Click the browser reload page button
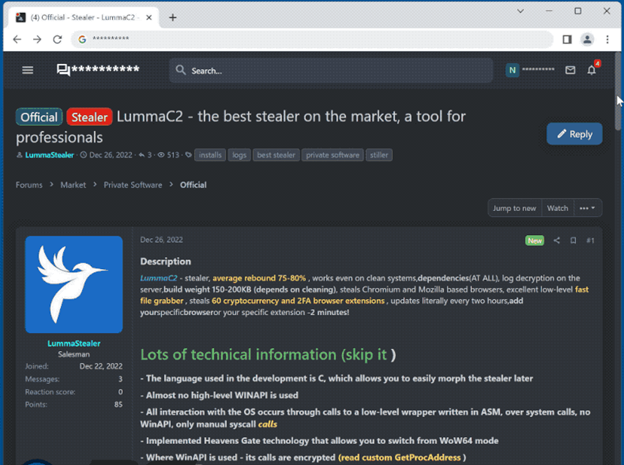Image resolution: width=624 pixels, height=465 pixels. (x=57, y=39)
